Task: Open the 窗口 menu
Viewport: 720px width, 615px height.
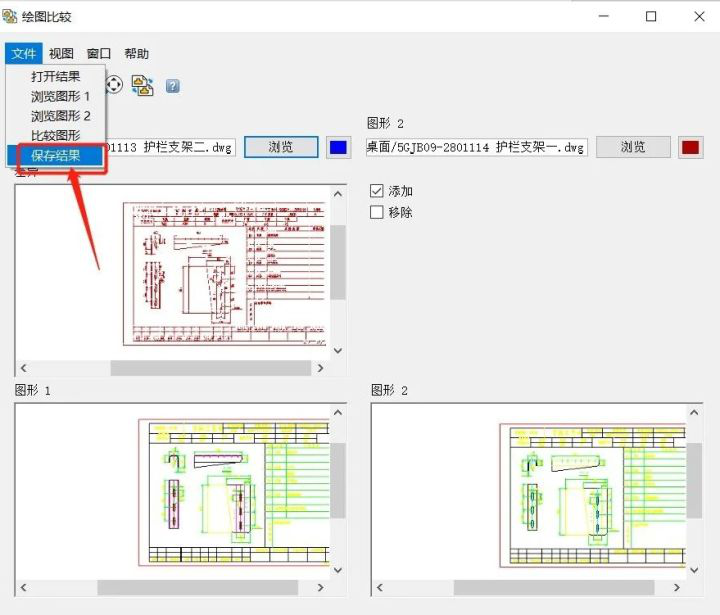Action: 99,54
